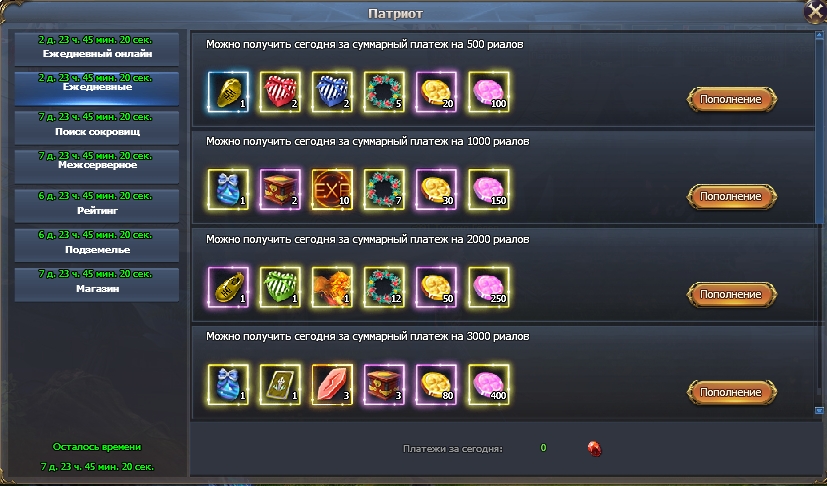Screen dimensions: 827x486
Task: Click the red treasure chest in the 1000 rials row
Action: click(280, 189)
